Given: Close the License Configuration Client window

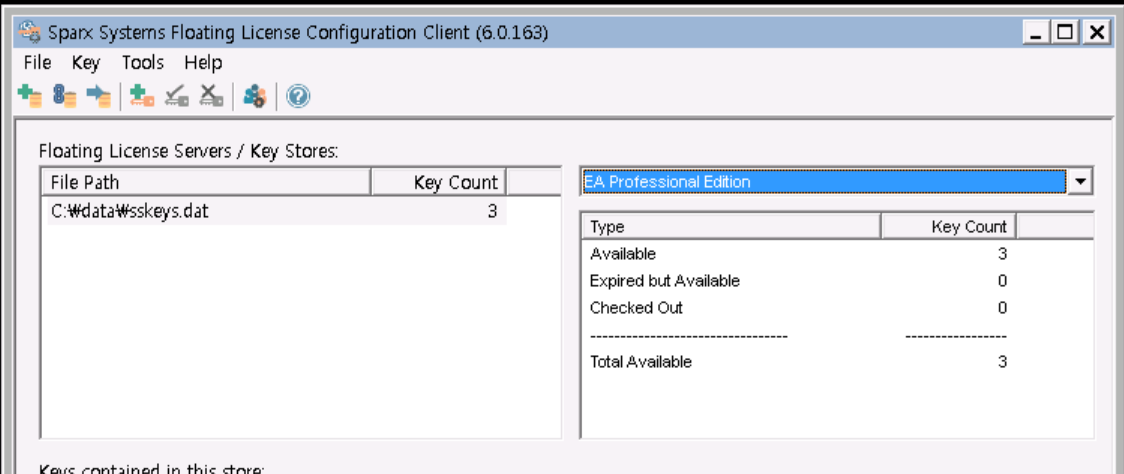Looking at the screenshot, I should point(1097,33).
